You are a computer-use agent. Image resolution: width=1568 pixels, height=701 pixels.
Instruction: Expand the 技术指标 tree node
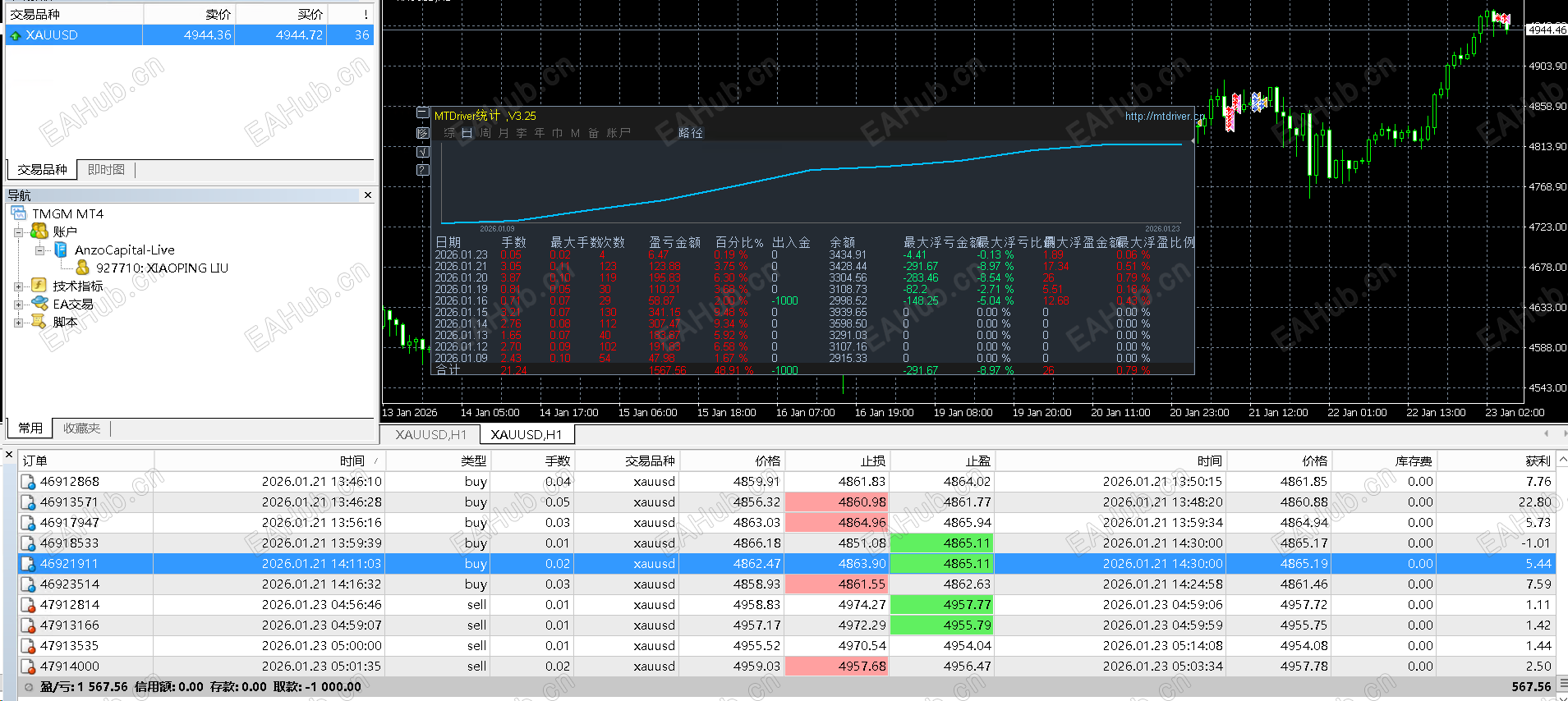coord(18,286)
